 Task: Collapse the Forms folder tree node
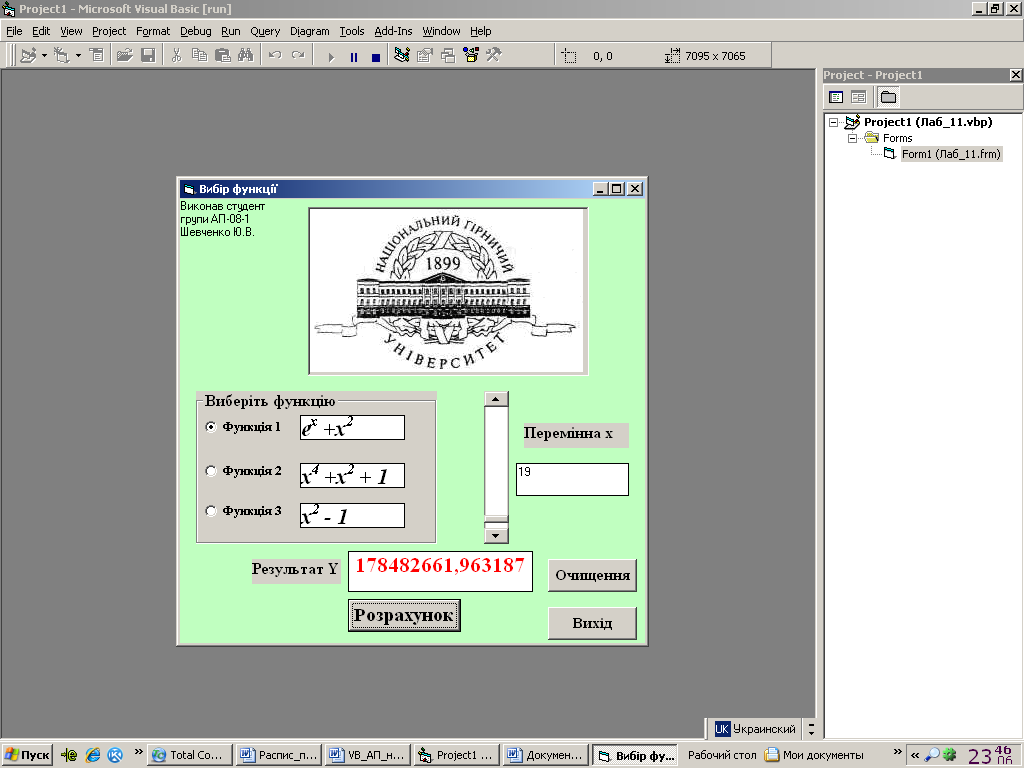pos(852,138)
